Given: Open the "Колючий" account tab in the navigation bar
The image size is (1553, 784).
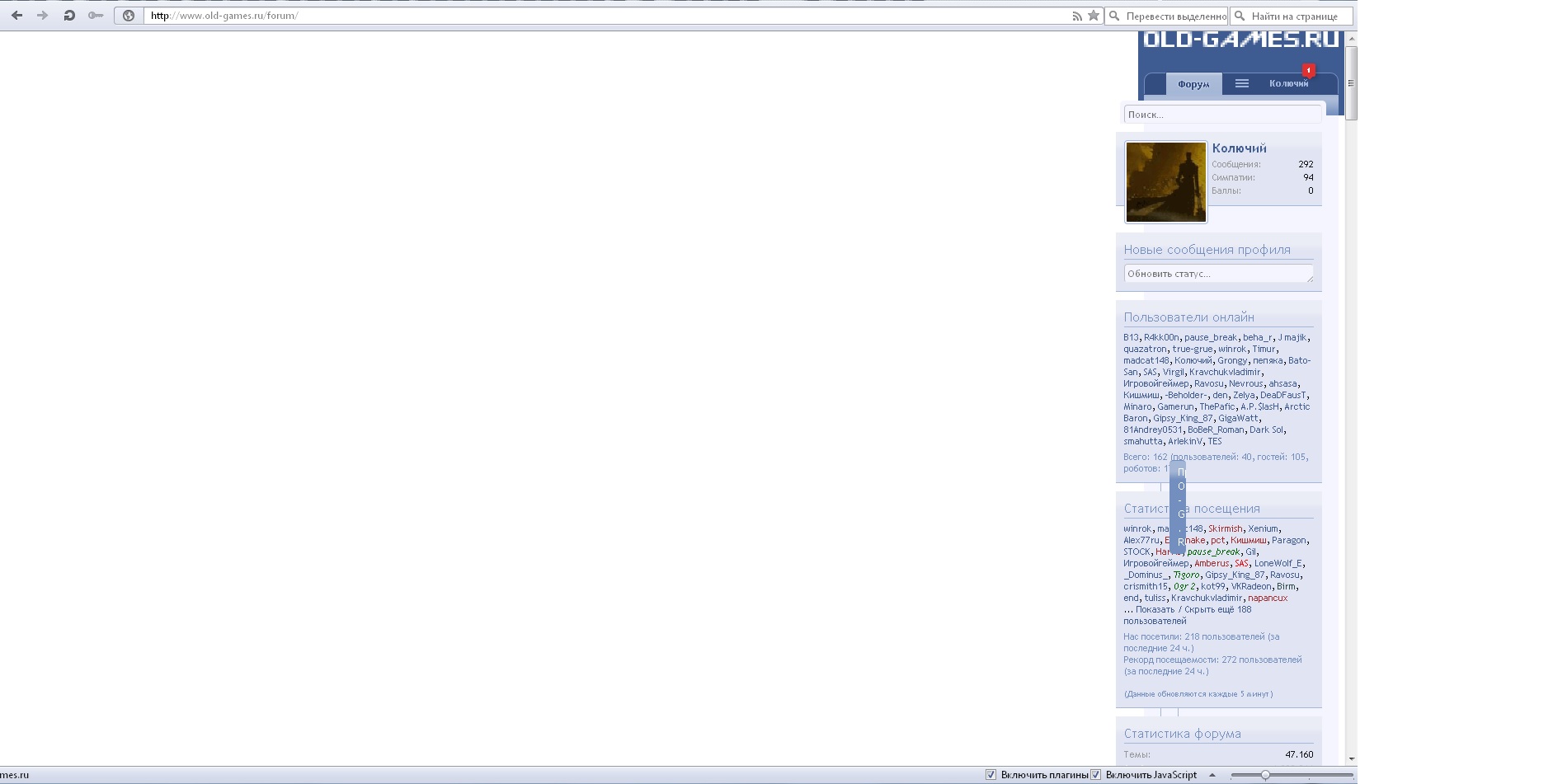Looking at the screenshot, I should pos(1288,83).
